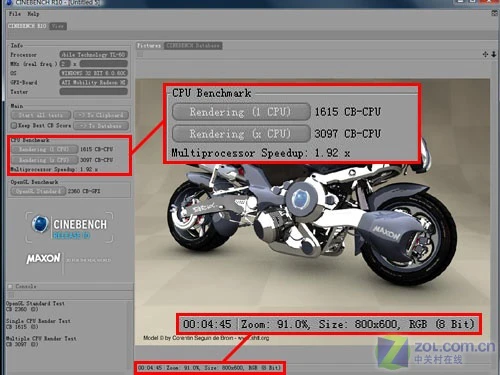500x375 pixels.
Task: Click the CINEBENCH Release 10 logo
Action: click(69, 227)
